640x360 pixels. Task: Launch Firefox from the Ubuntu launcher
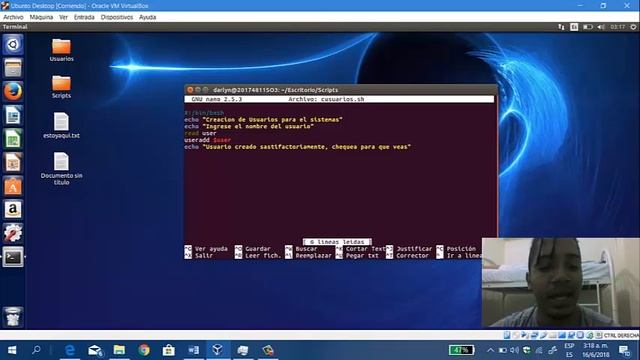[x=13, y=91]
